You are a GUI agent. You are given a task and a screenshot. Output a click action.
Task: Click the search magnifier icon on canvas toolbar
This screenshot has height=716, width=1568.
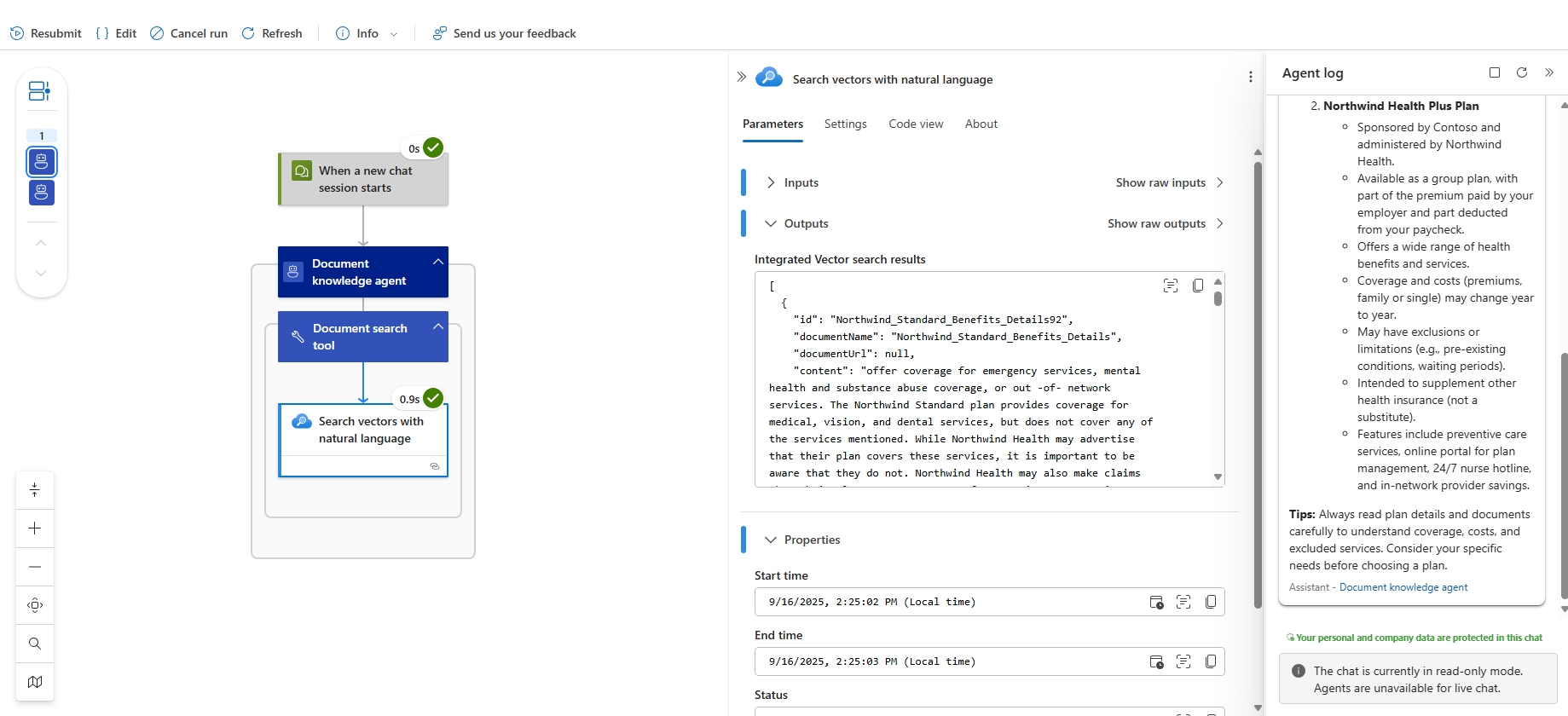(35, 644)
